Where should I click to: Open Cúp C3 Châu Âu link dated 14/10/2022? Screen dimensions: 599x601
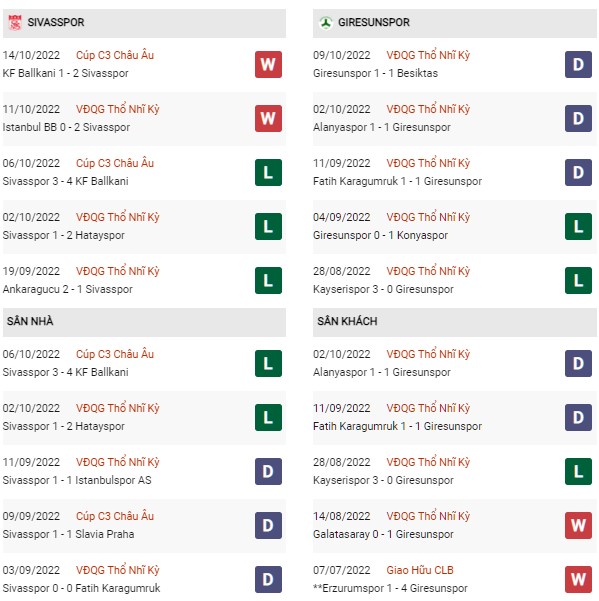coord(115,55)
